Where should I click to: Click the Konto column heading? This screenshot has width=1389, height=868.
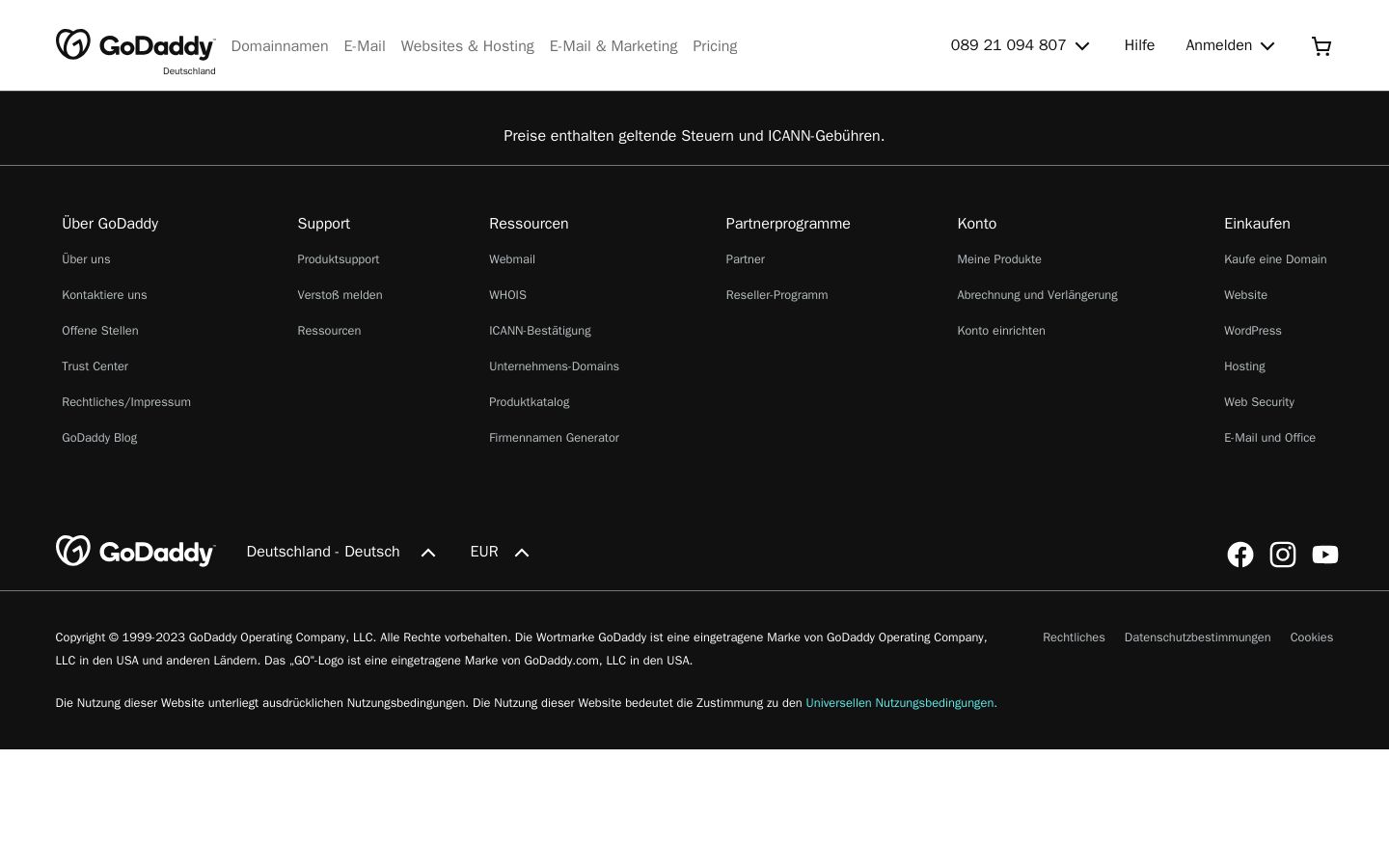[976, 224]
